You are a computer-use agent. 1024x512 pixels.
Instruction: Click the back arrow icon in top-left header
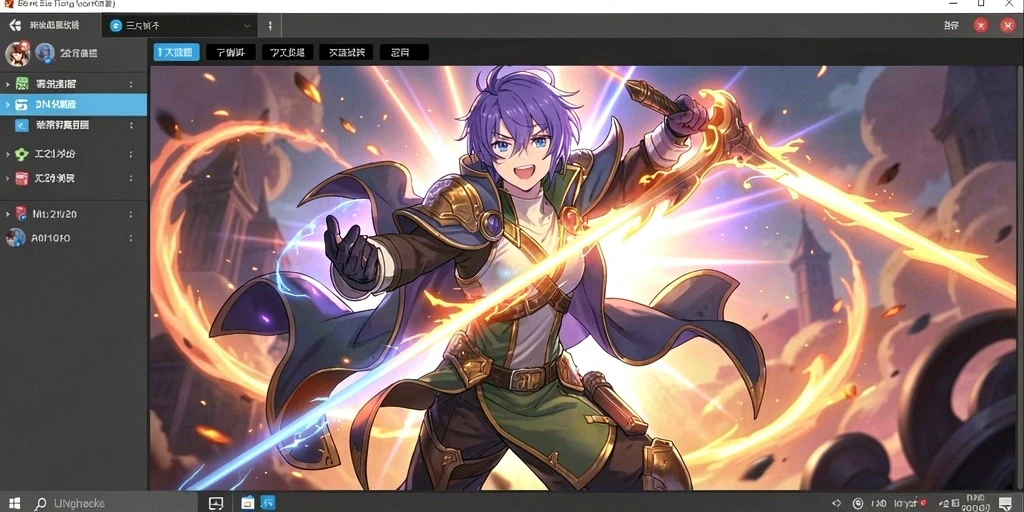click(x=15, y=25)
